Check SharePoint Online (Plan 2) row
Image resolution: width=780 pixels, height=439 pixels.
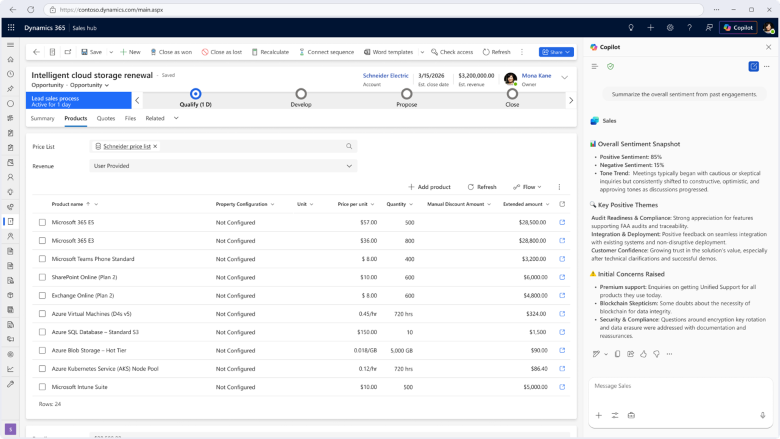pos(42,277)
